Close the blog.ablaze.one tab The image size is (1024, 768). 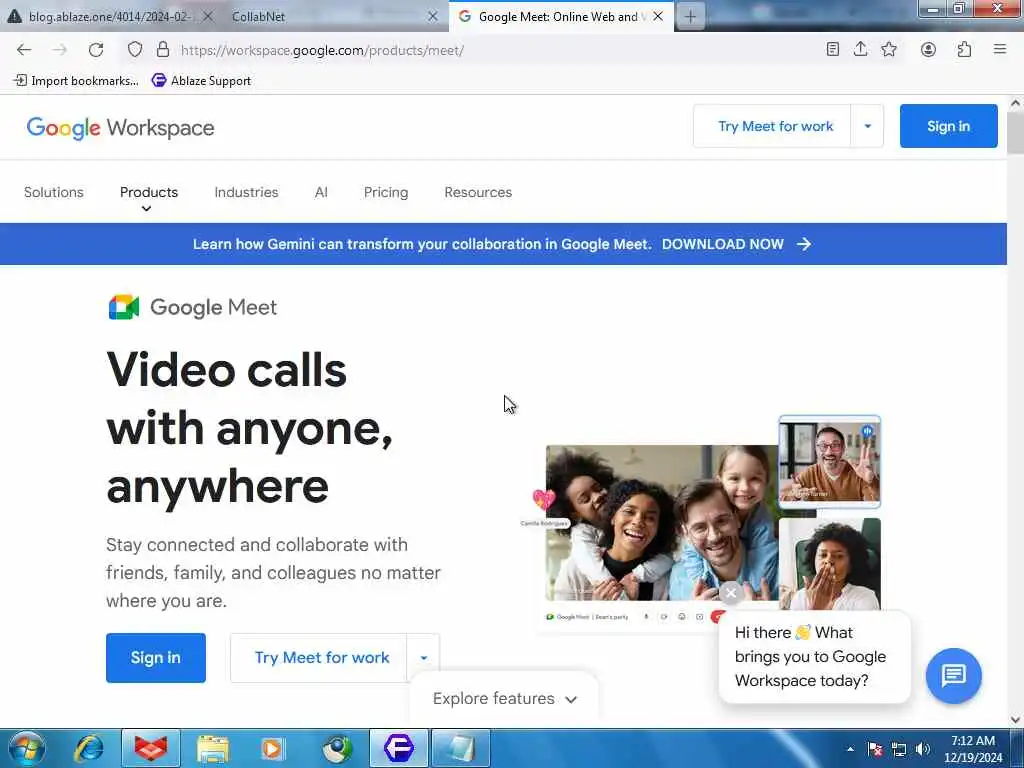click(208, 16)
